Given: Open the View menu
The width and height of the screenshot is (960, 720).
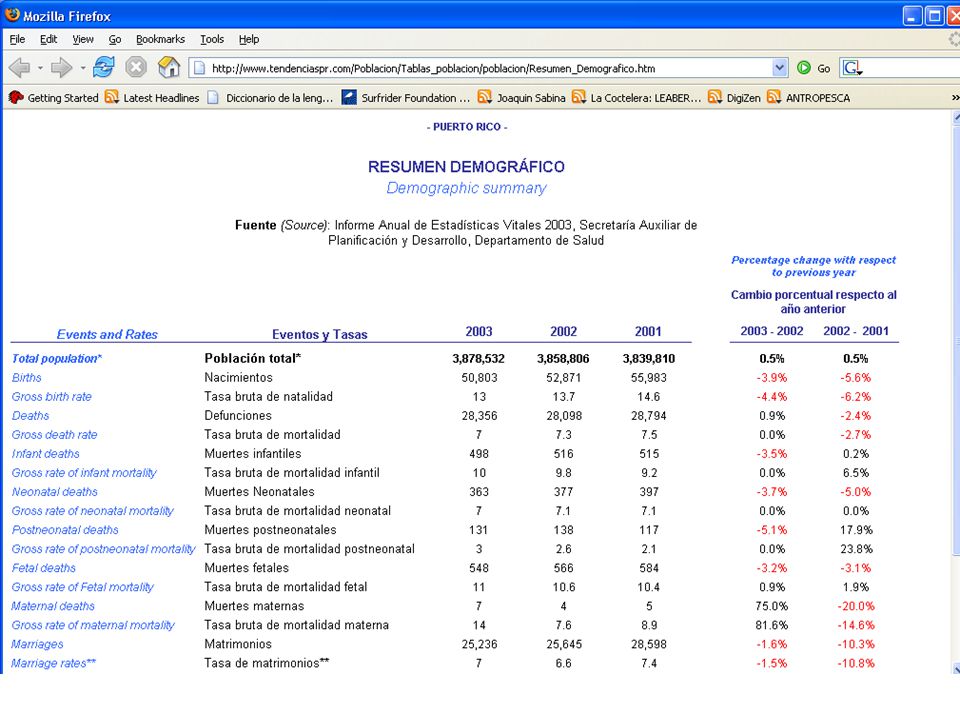Looking at the screenshot, I should 83,39.
